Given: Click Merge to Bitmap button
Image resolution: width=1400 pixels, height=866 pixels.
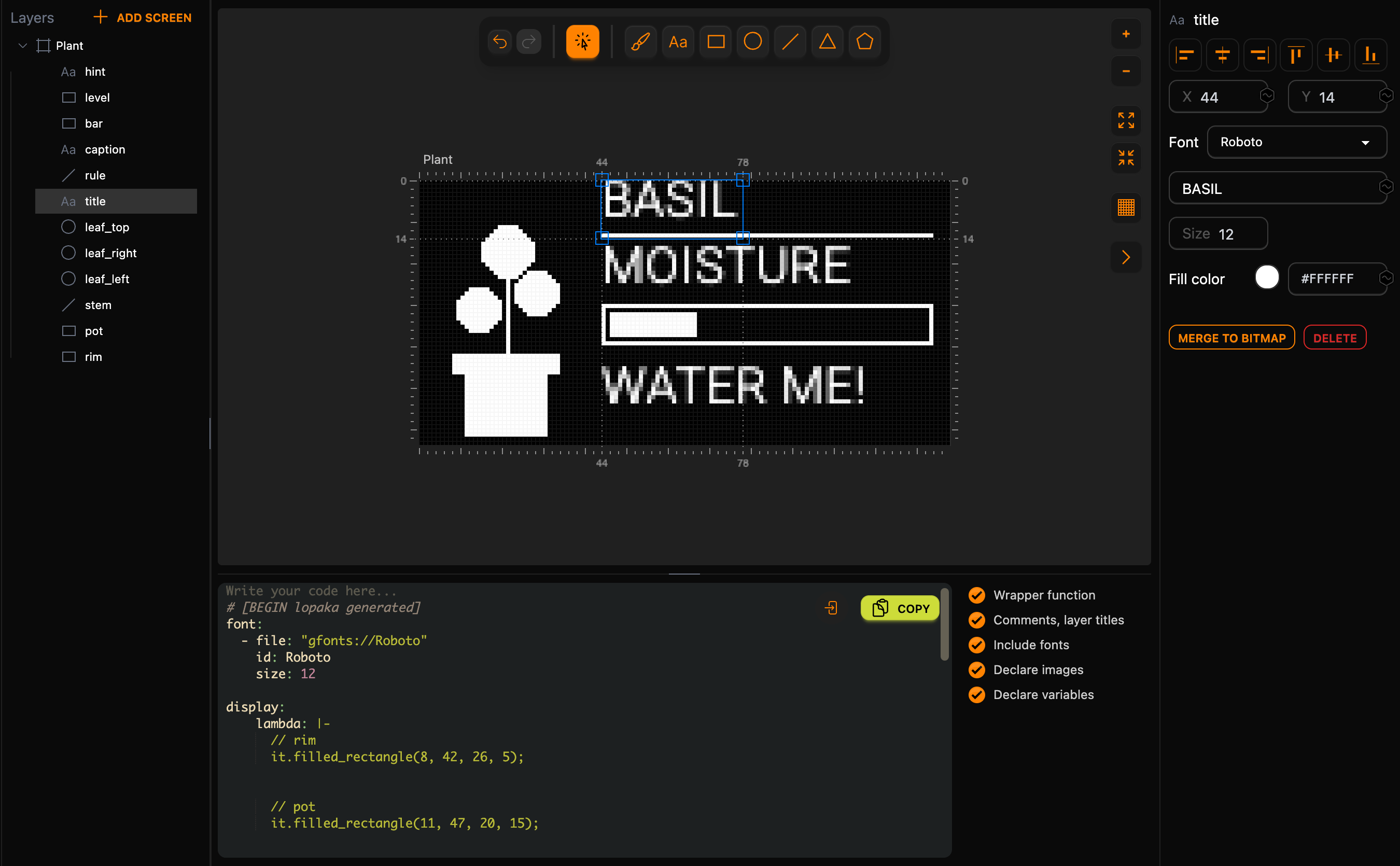Looking at the screenshot, I should click(x=1231, y=338).
